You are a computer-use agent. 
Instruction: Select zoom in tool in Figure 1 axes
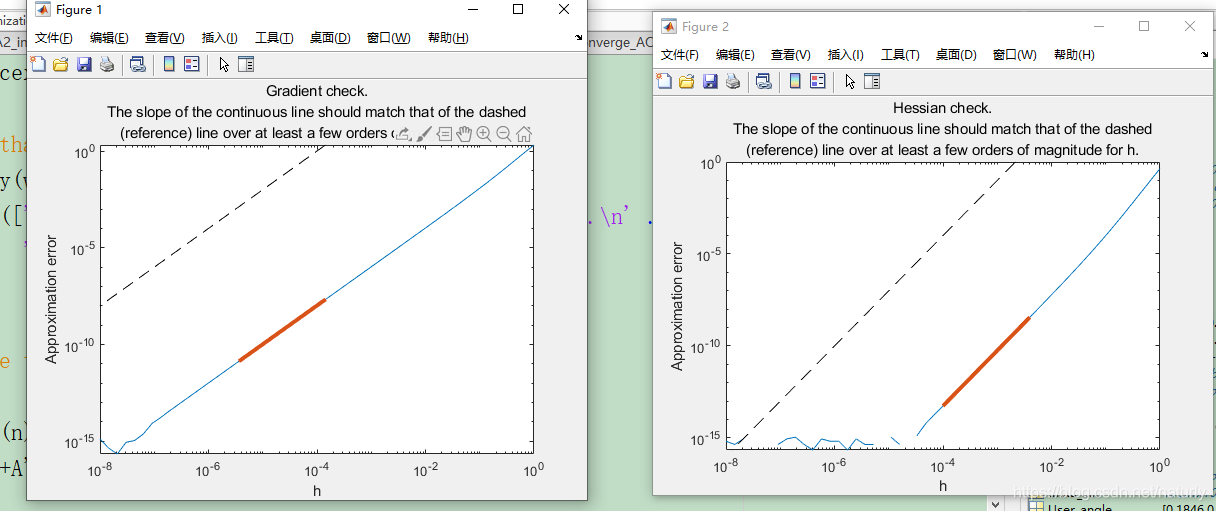coord(484,134)
